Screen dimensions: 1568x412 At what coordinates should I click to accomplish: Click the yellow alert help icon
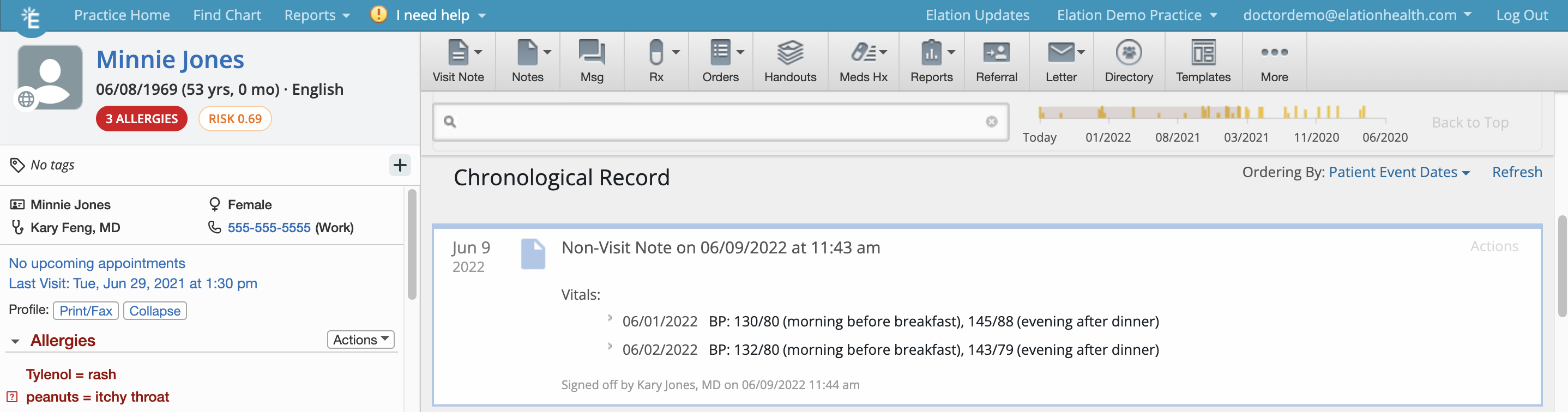378,14
